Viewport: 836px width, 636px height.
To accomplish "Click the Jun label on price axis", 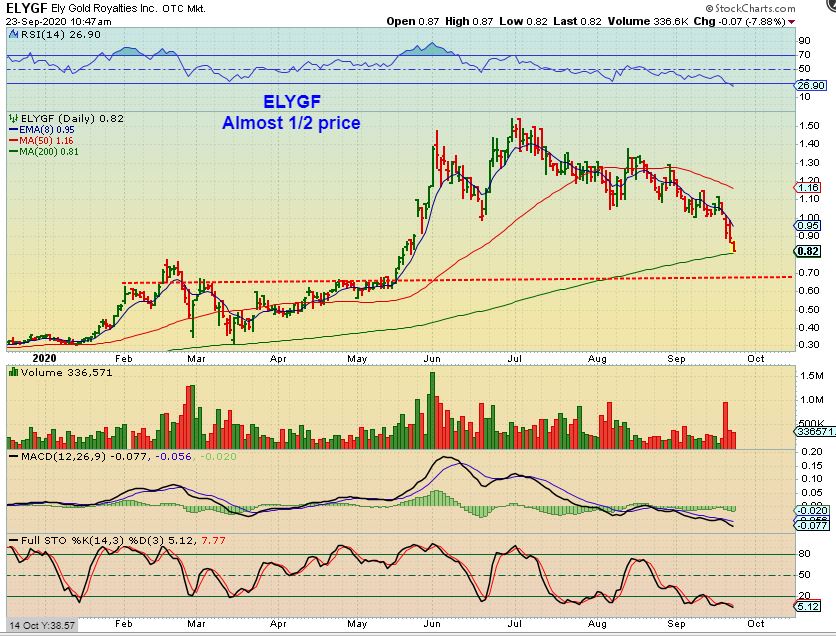I will (432, 358).
